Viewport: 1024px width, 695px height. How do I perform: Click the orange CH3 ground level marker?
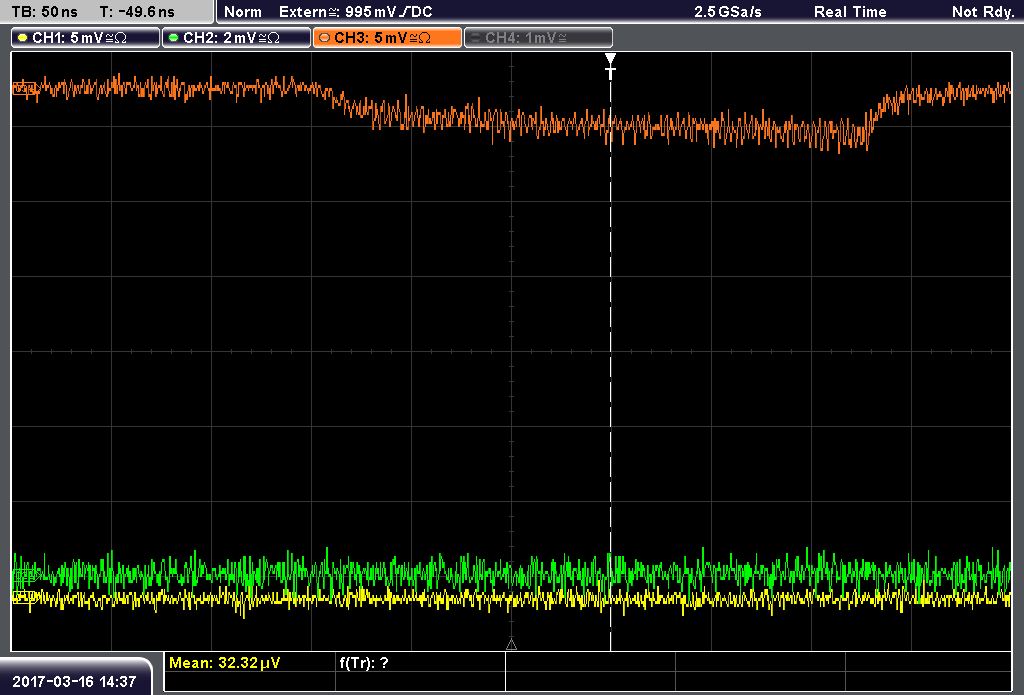(x=25, y=89)
